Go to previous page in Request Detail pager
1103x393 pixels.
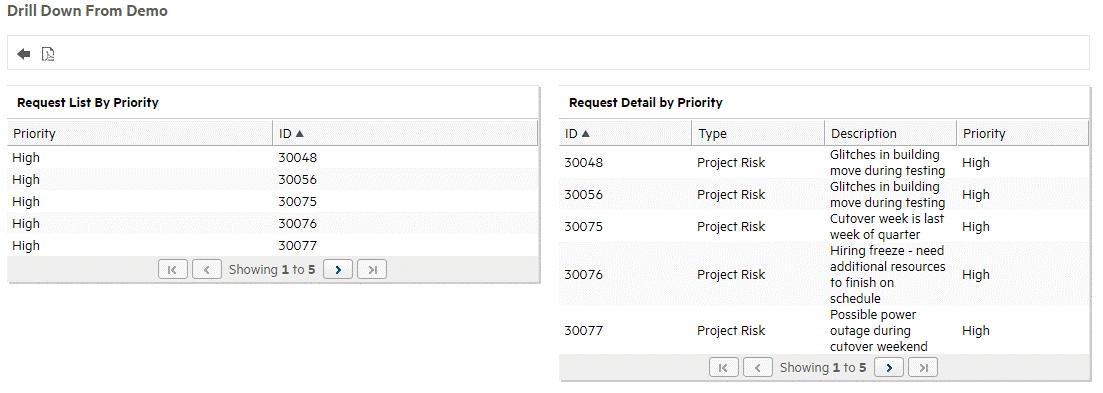click(758, 367)
